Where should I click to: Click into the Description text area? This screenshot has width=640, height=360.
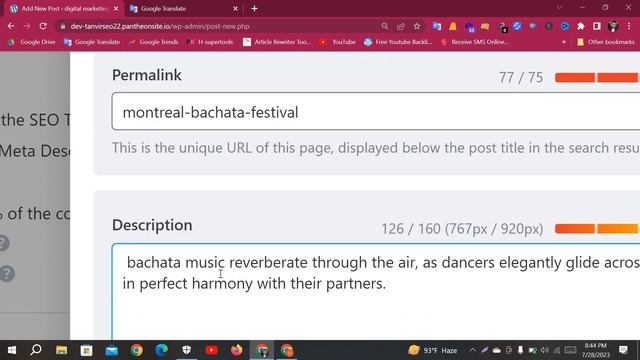pyautogui.click(x=376, y=291)
